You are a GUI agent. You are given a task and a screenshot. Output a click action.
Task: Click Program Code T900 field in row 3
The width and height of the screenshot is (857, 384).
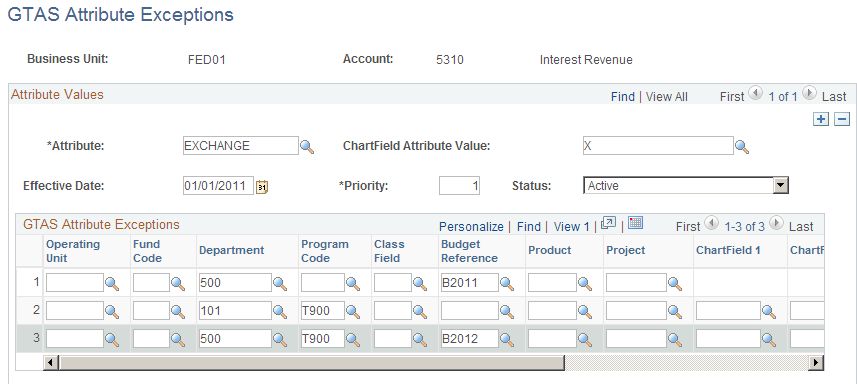323,339
